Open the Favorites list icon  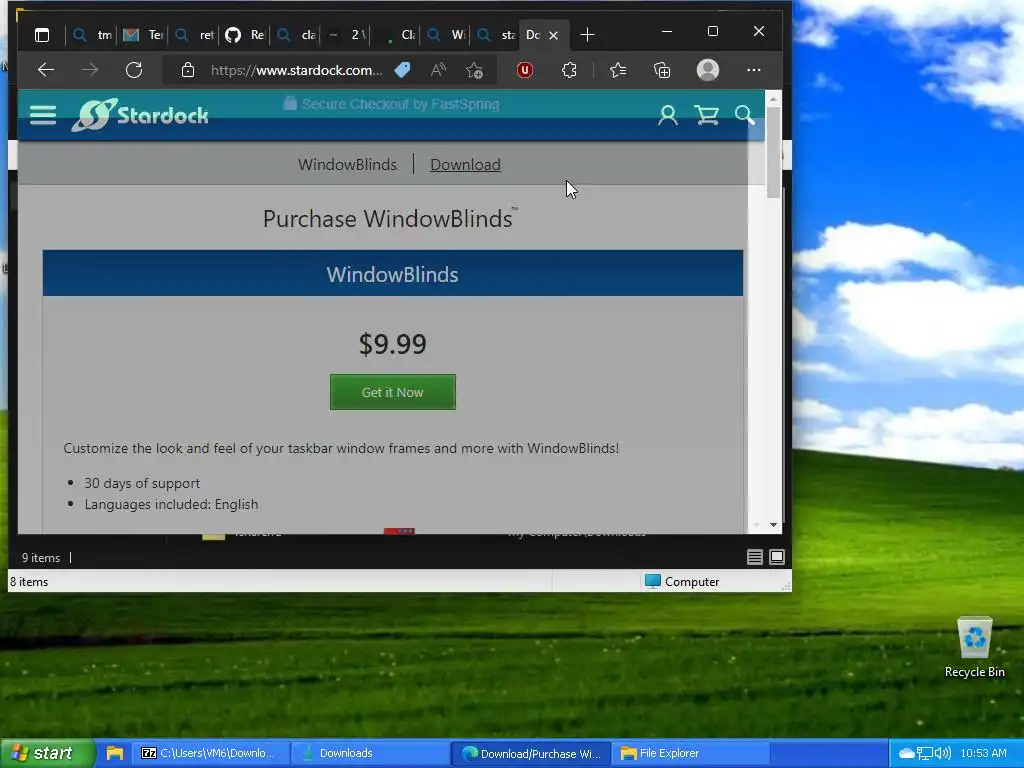point(618,70)
